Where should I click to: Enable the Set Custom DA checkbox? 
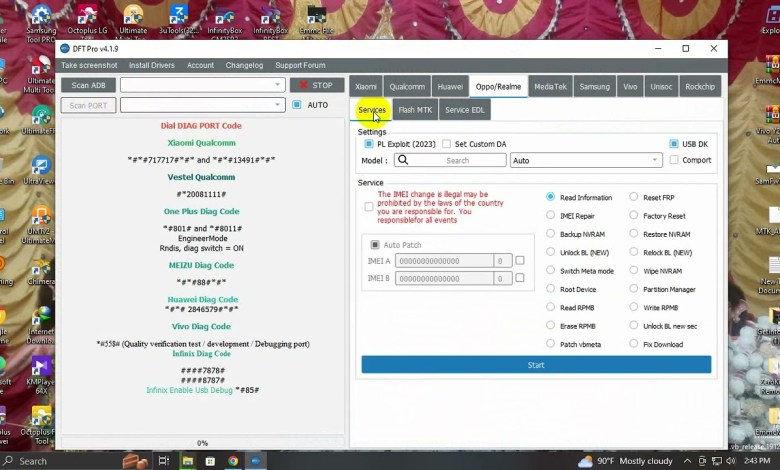tap(447, 144)
